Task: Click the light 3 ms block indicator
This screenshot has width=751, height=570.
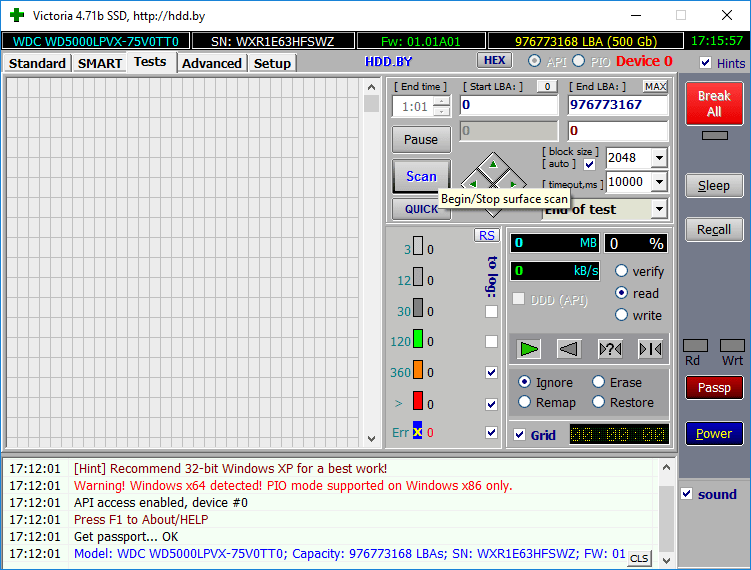Action: 418,245
